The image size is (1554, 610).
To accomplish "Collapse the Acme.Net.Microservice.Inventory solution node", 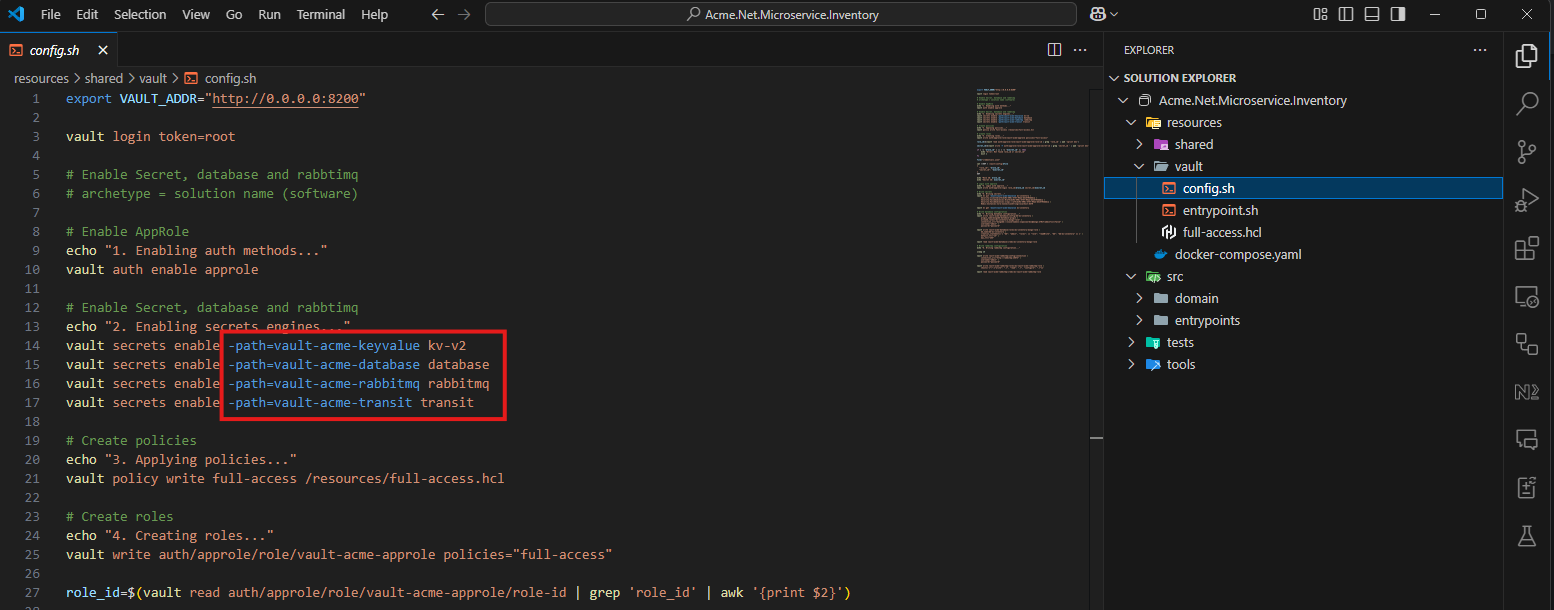I will (1123, 100).
